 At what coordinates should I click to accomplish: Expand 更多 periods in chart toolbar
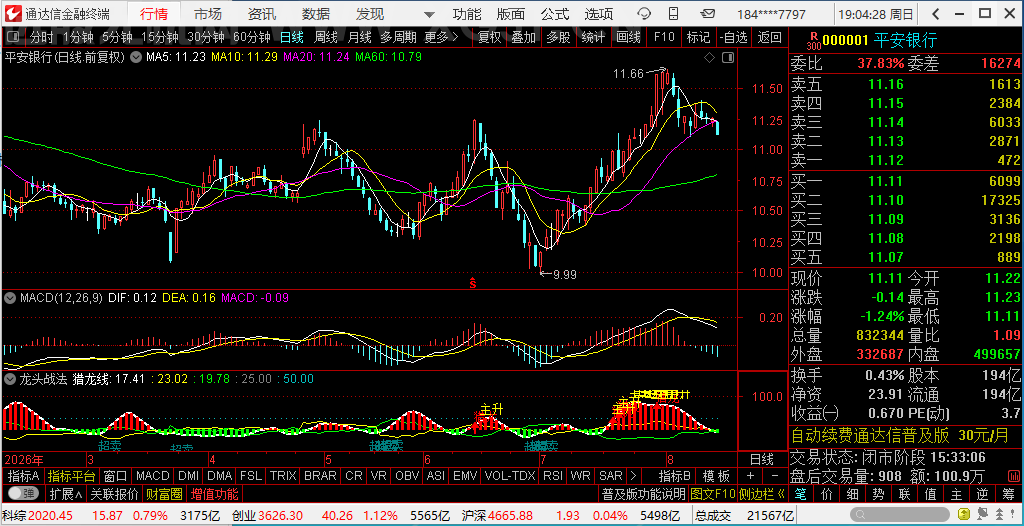coord(441,37)
